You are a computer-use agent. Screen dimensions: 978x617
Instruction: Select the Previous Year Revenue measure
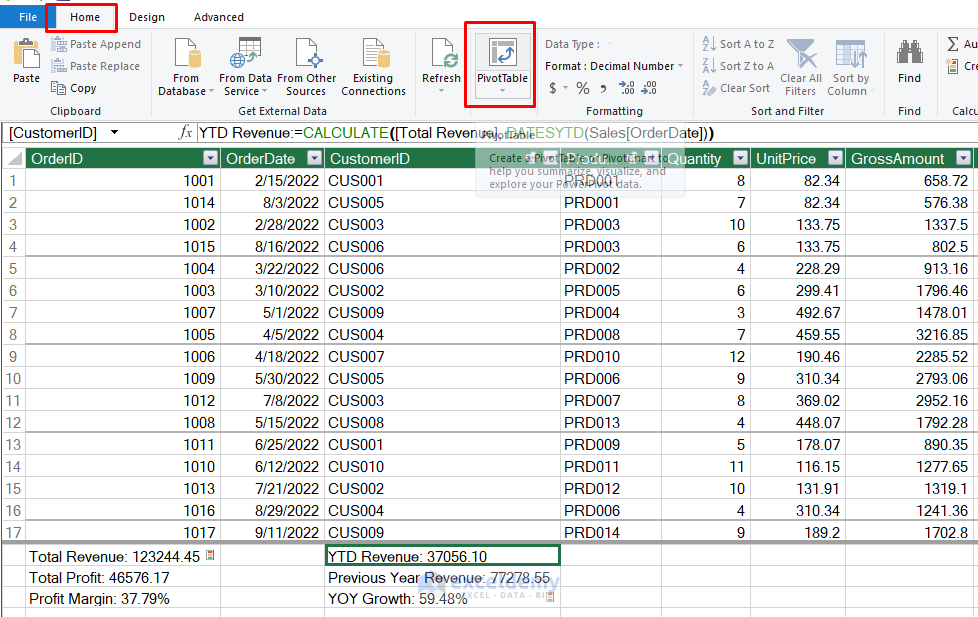click(x=443, y=578)
